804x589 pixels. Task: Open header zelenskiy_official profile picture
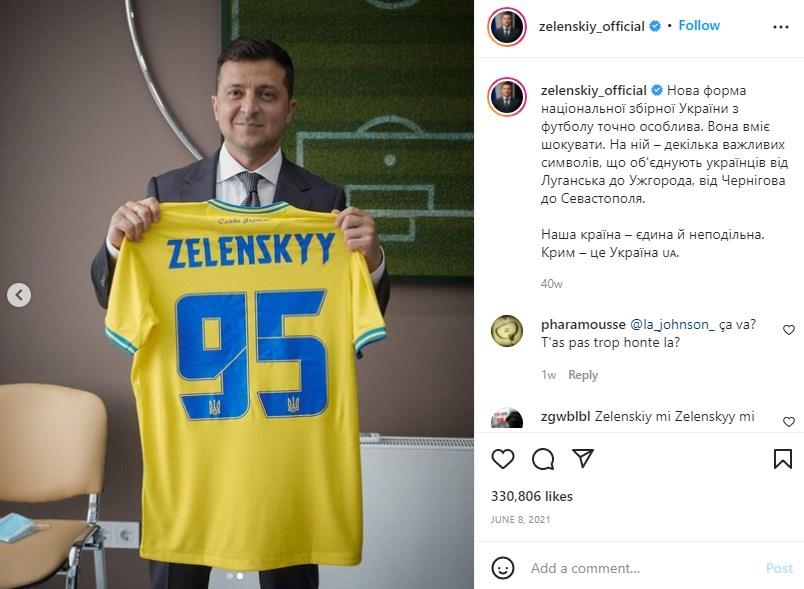coord(507,26)
